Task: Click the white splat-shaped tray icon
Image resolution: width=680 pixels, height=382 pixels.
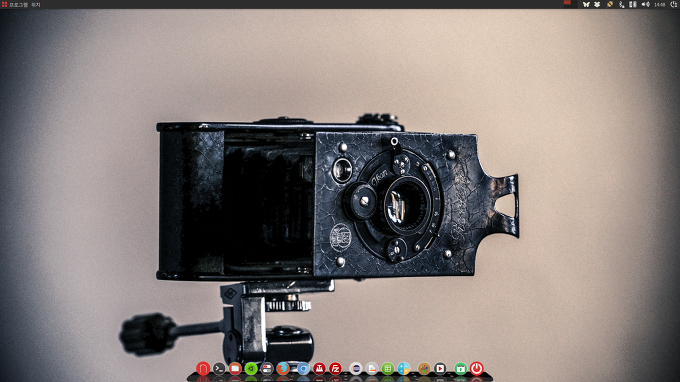Action: (597, 4)
